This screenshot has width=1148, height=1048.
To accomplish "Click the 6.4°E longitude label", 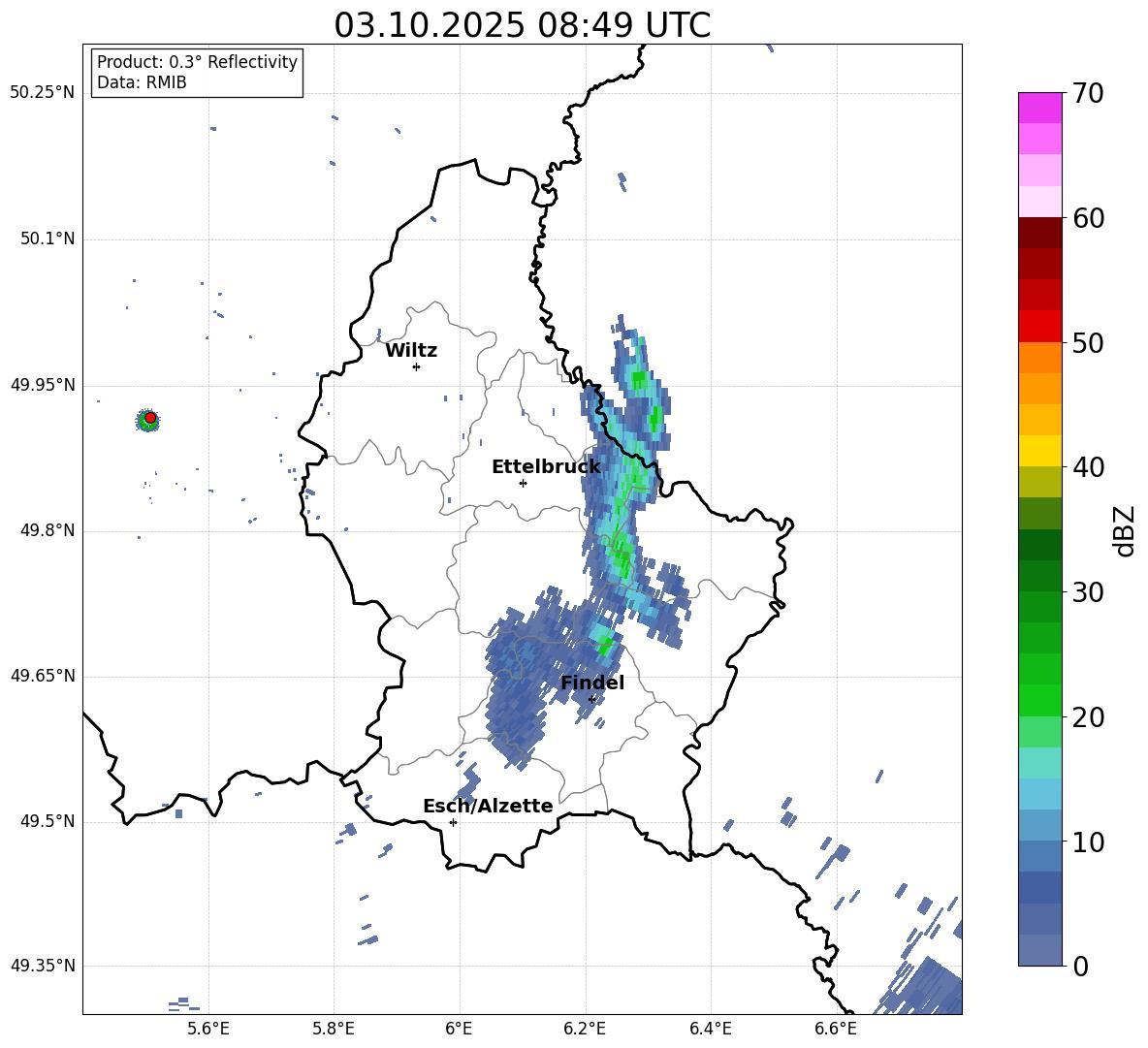I will (x=710, y=1029).
